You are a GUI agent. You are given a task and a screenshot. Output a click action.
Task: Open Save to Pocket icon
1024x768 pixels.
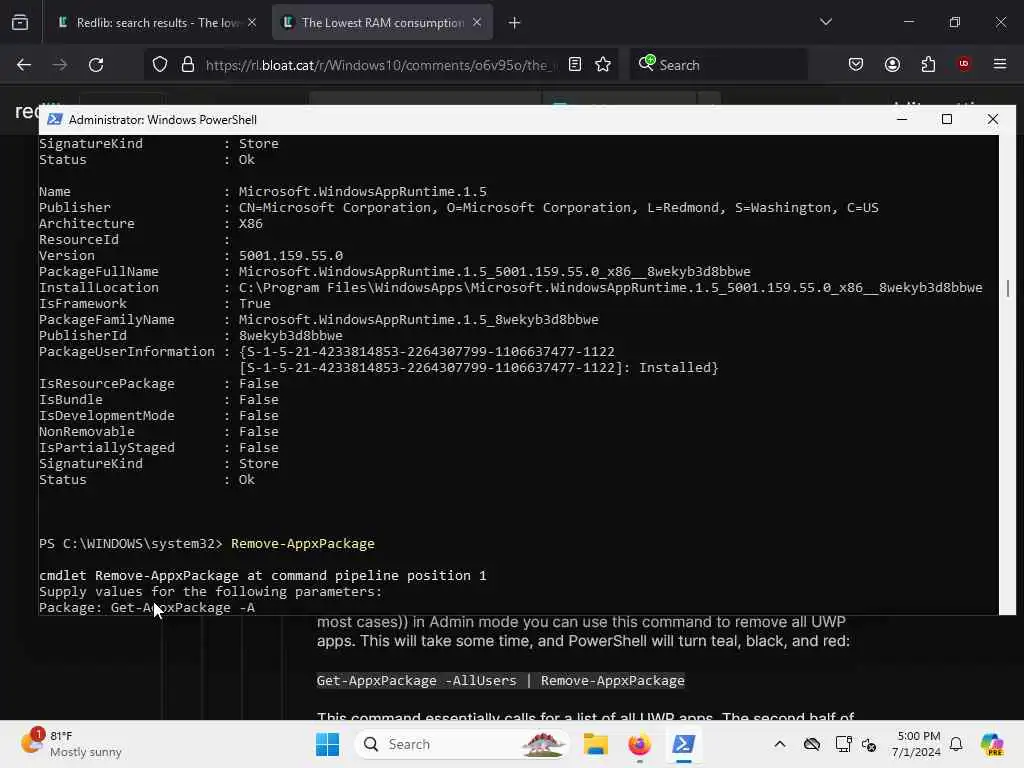click(856, 65)
